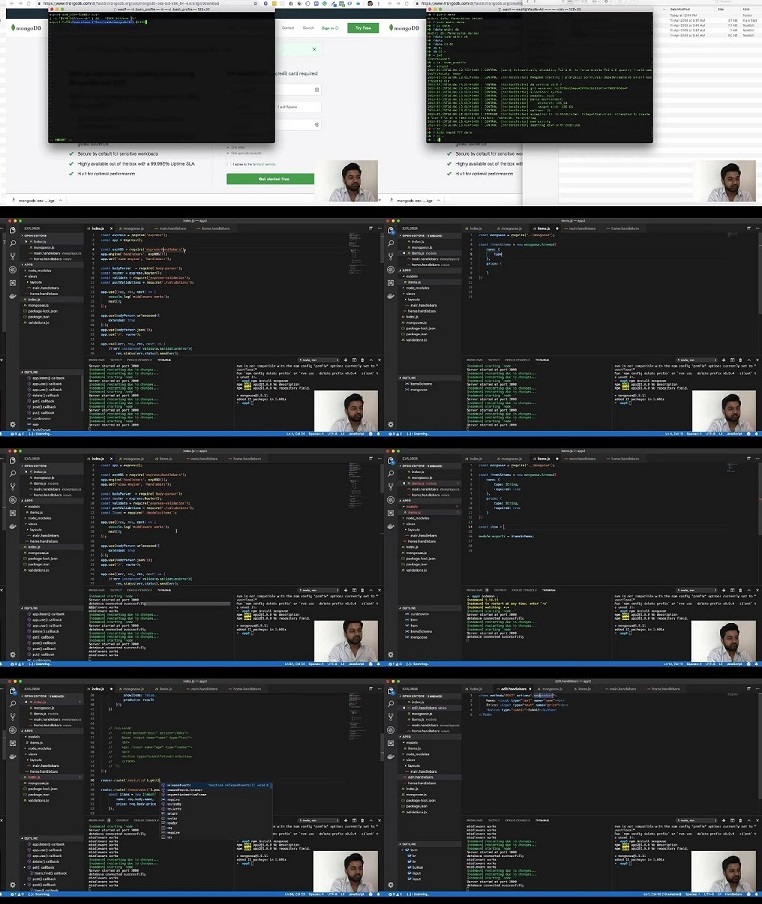Open the mongodb-osx download menu chevron in the top-left frame
The image size is (762, 904).
tap(60, 201)
